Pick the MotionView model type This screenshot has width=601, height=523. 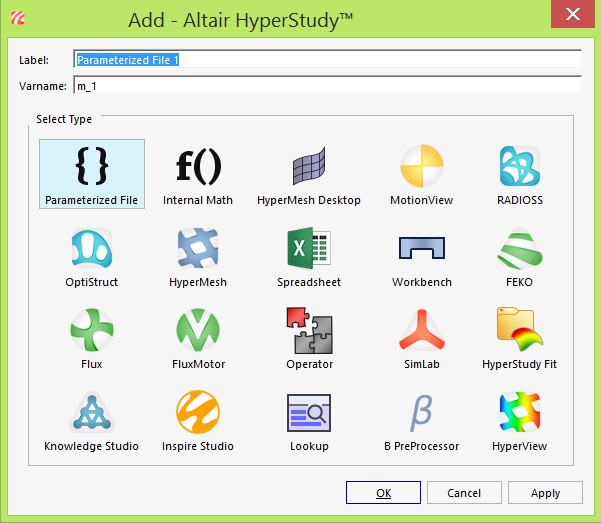[422, 166]
